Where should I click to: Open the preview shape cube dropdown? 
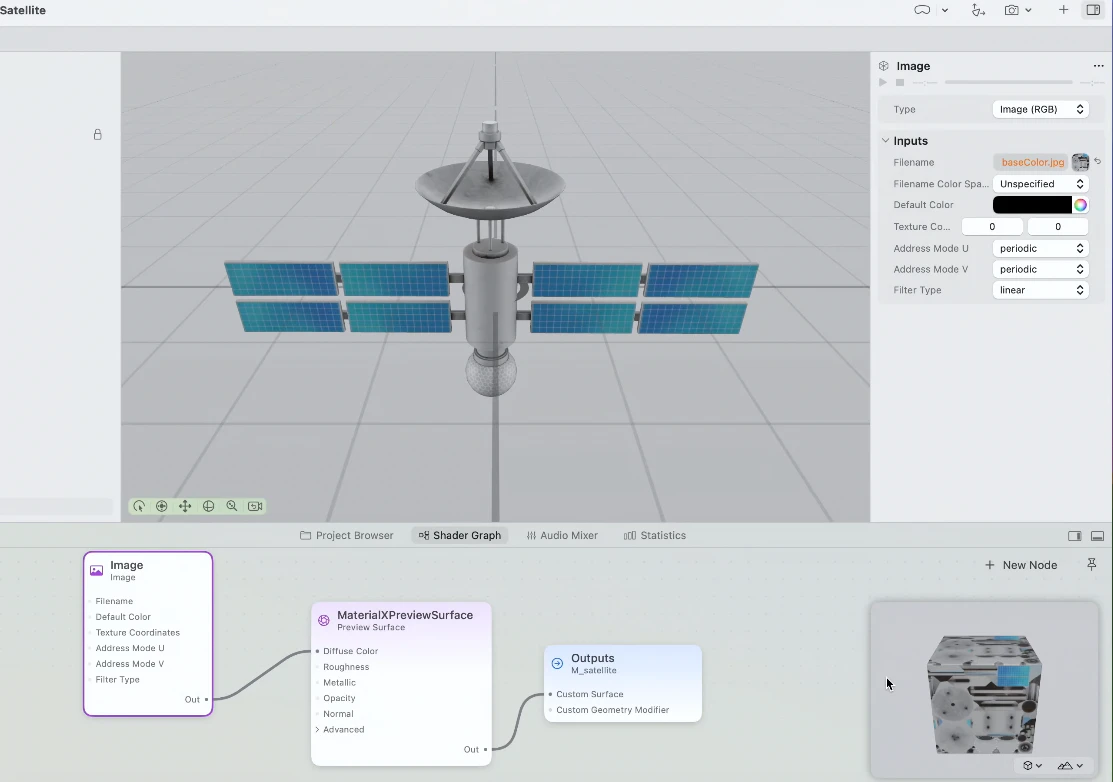pyautogui.click(x=1032, y=766)
